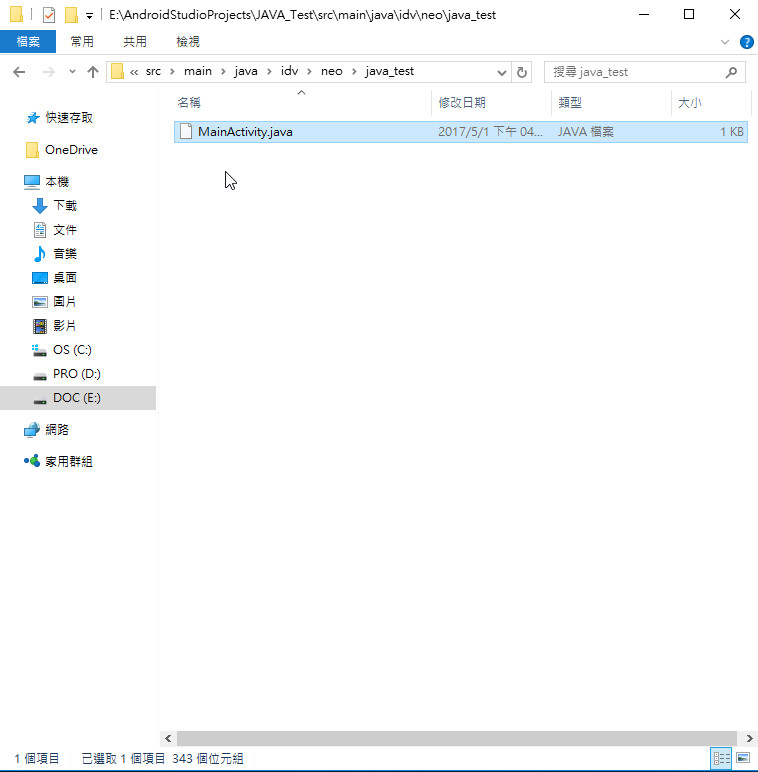Open the recent locations dropdown arrow
The width and height of the screenshot is (758, 772).
click(x=72, y=72)
